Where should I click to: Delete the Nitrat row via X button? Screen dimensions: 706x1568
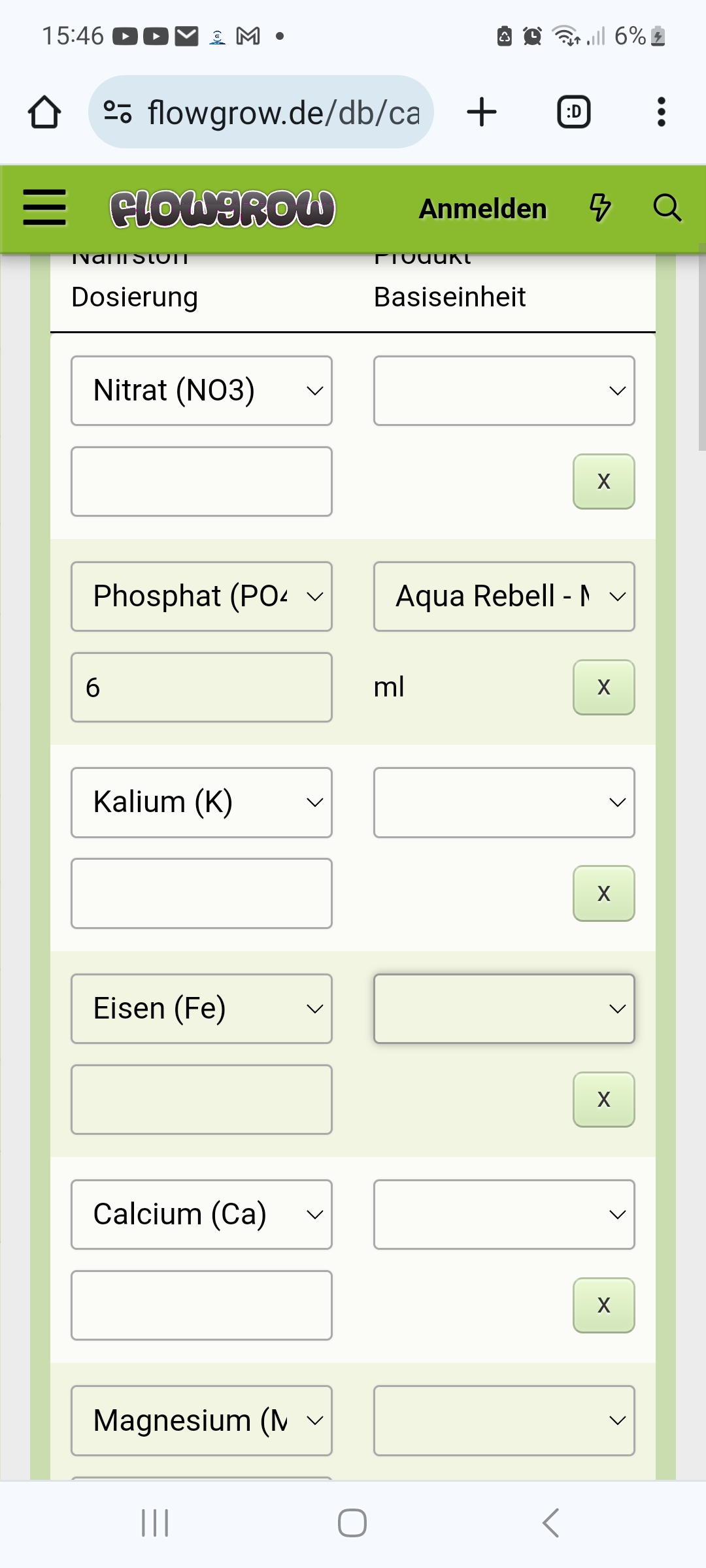[603, 482]
